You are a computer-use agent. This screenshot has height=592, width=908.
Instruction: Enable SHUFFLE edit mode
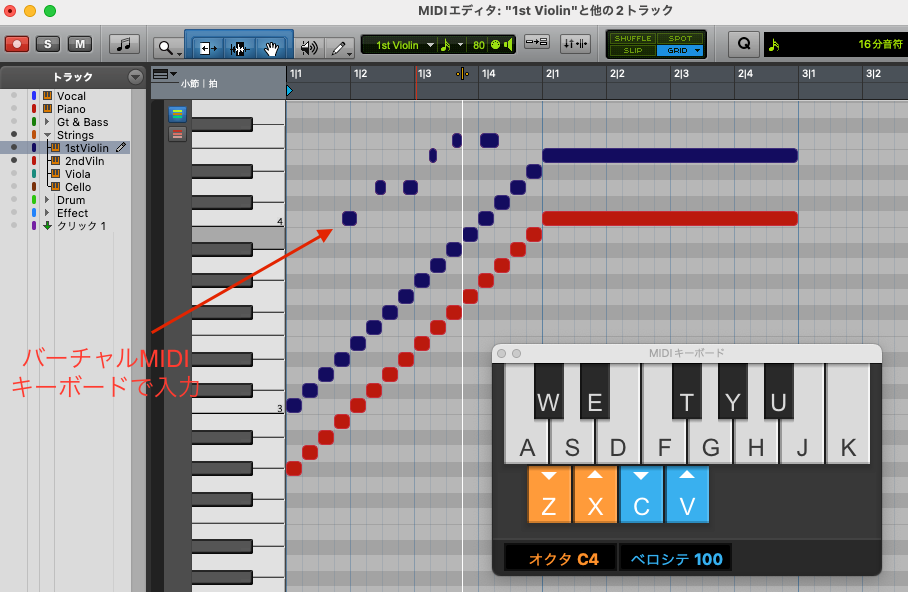(x=633, y=38)
